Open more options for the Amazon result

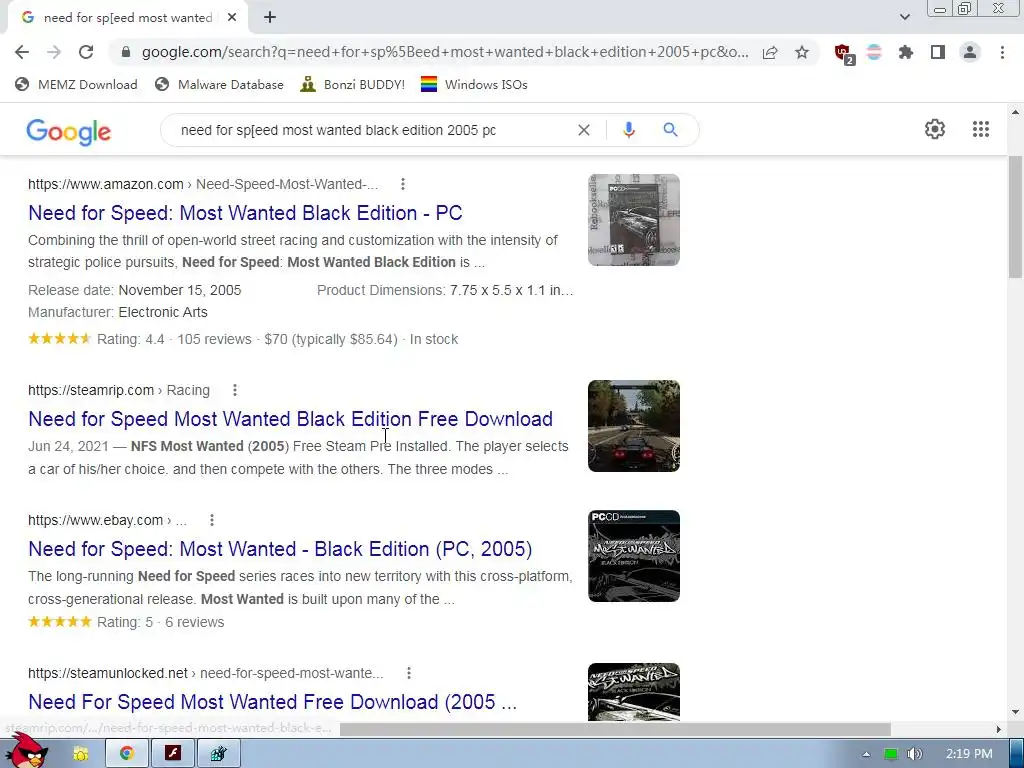(x=403, y=184)
